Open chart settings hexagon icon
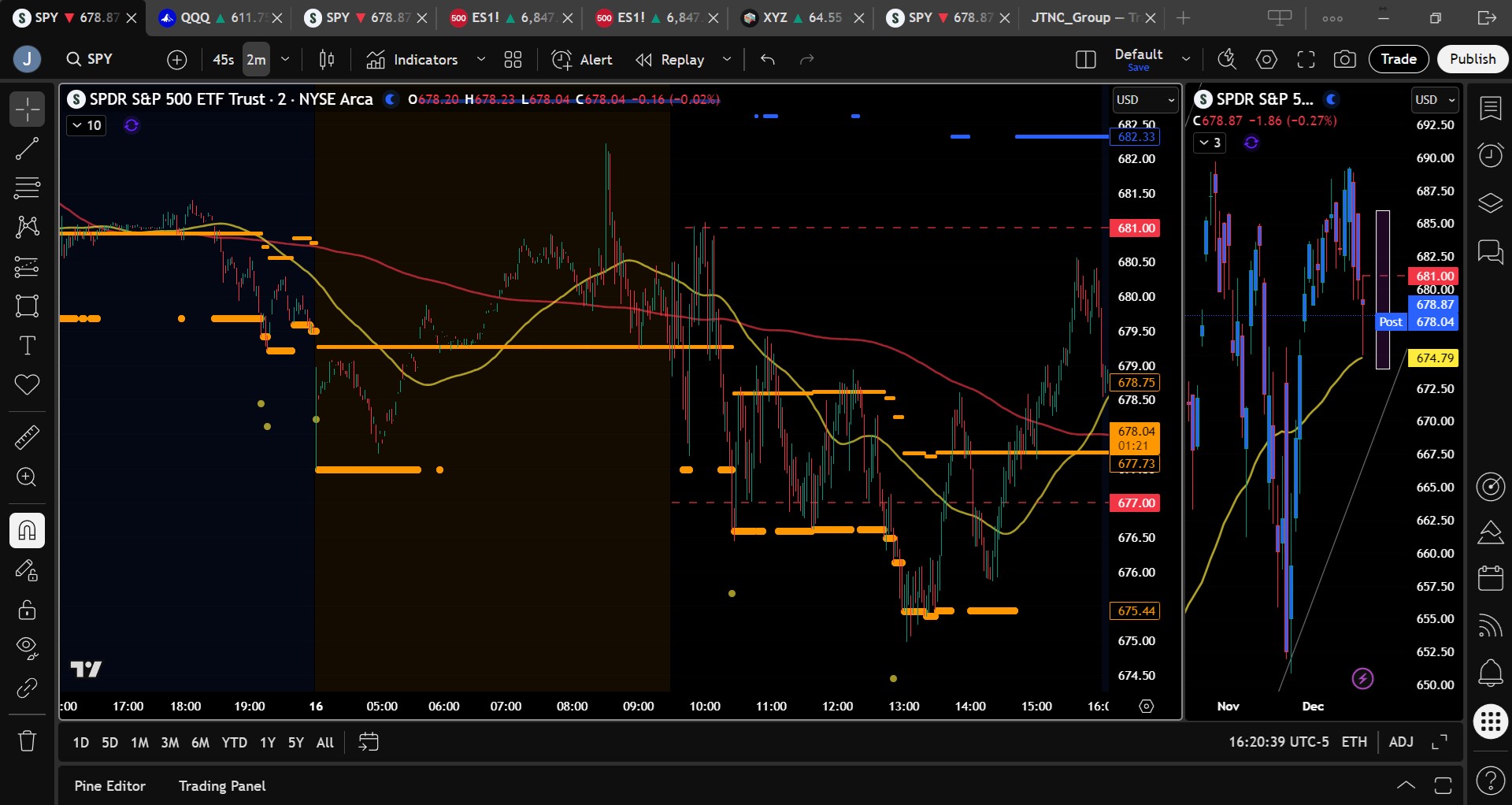Viewport: 1512px width, 805px height. (x=1266, y=59)
